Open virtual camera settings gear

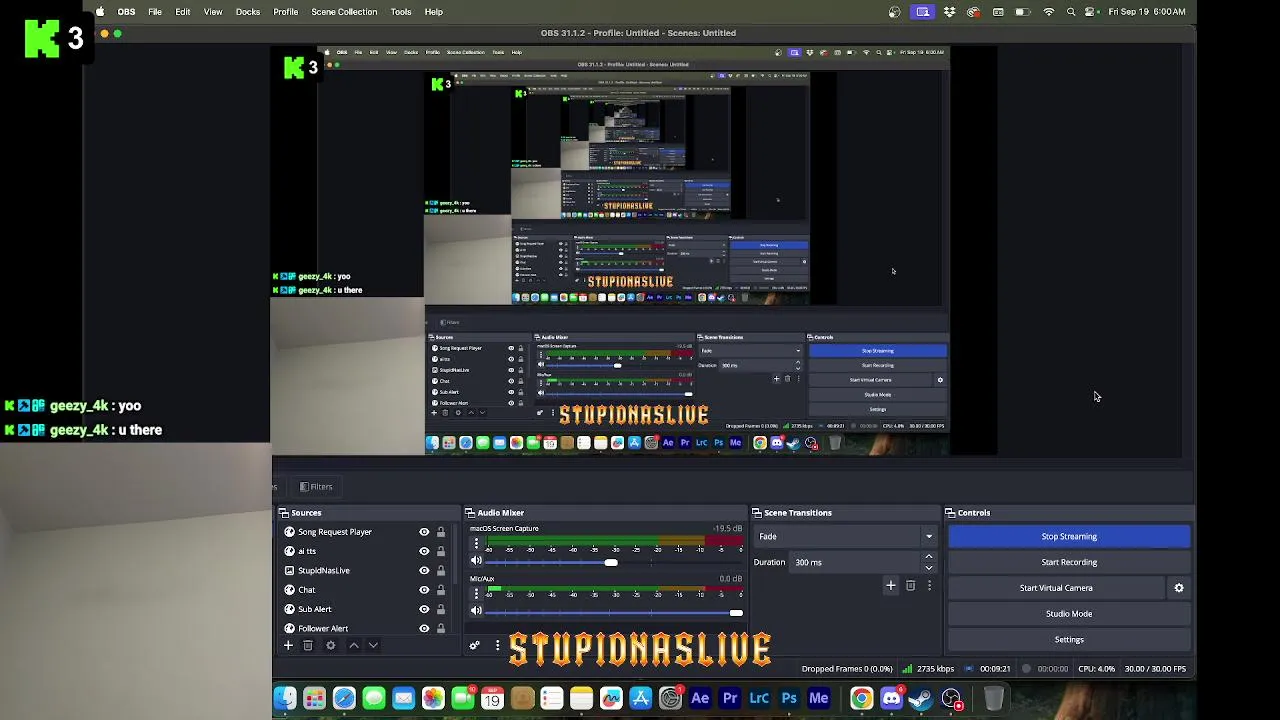[1179, 588]
